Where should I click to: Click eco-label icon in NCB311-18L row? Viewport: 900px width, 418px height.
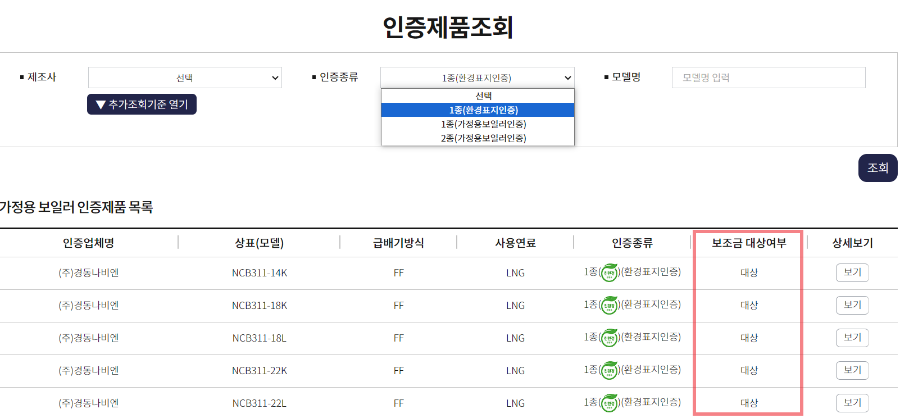(x=608, y=338)
